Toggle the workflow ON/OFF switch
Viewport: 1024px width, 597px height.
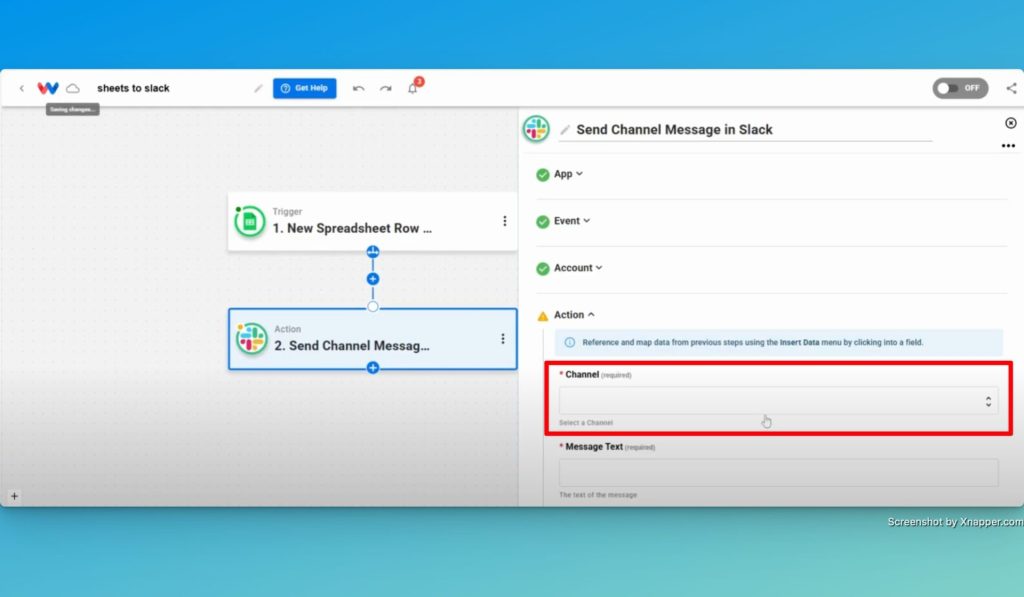(960, 88)
